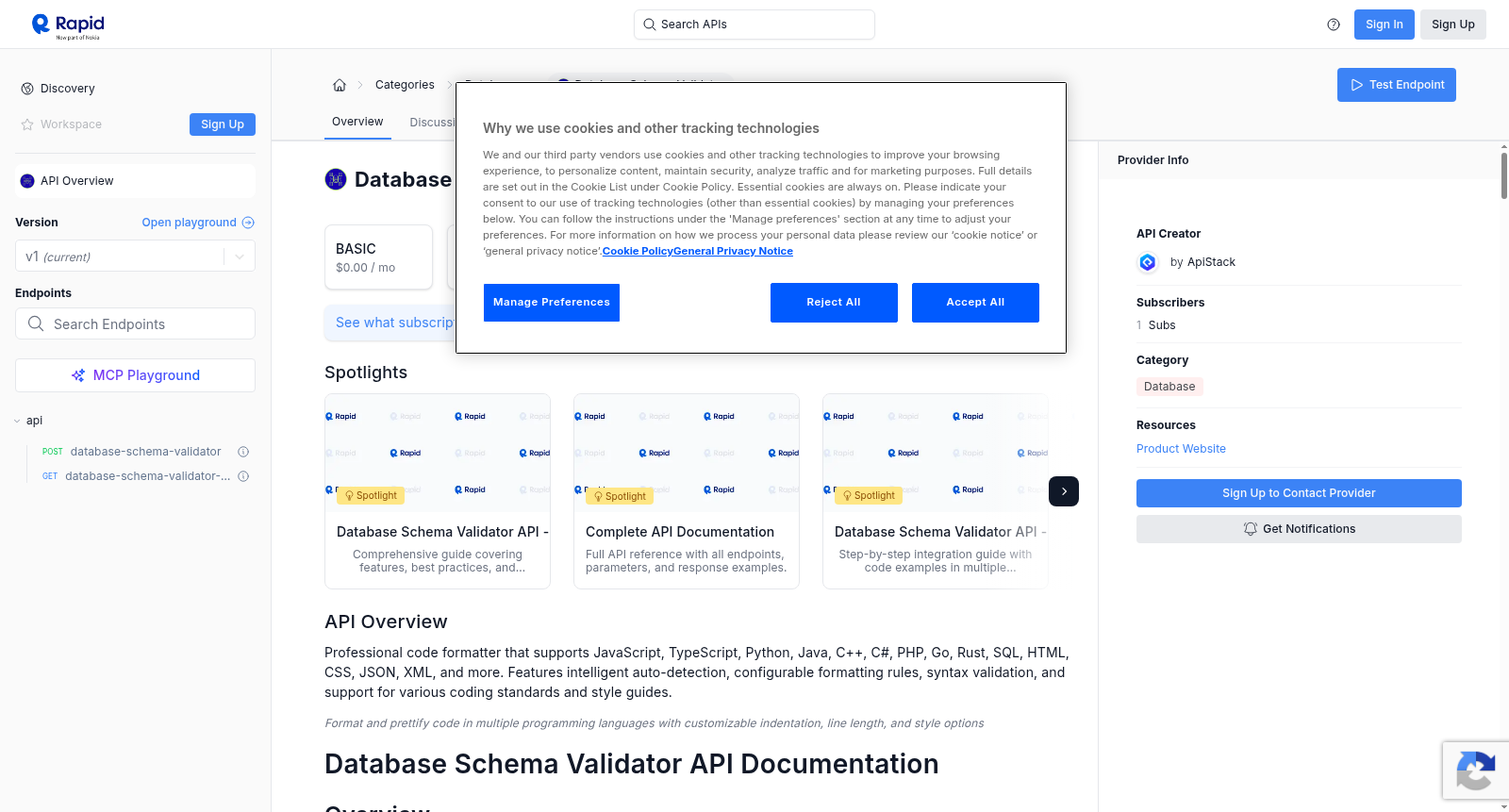Screen dimensions: 1509x812
Task: Click the next arrow in Spotlights carousel
Action: tap(1064, 491)
